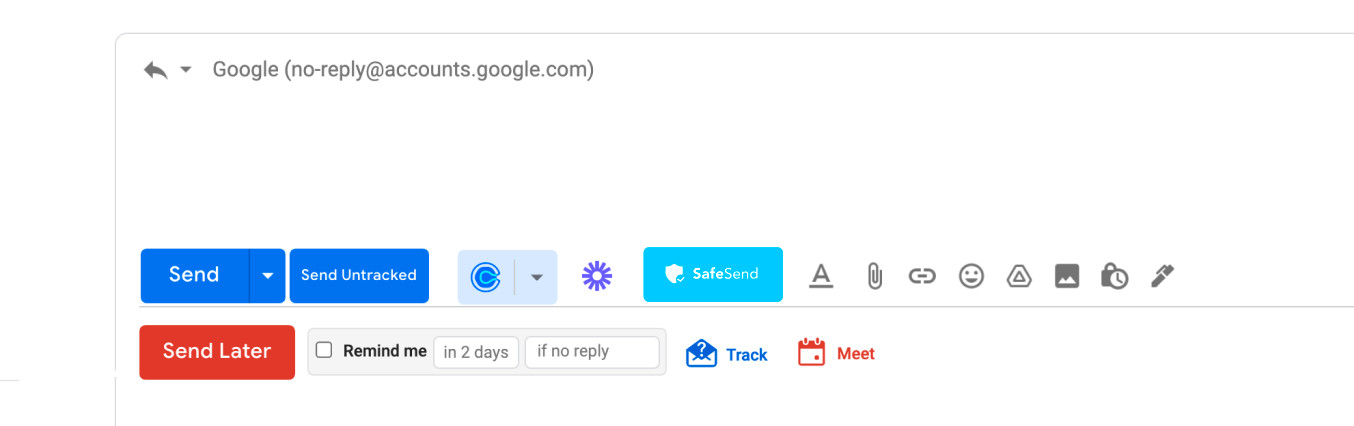The width and height of the screenshot is (1354, 426).
Task: Expand the Calendly dropdown arrow
Action: (x=536, y=277)
